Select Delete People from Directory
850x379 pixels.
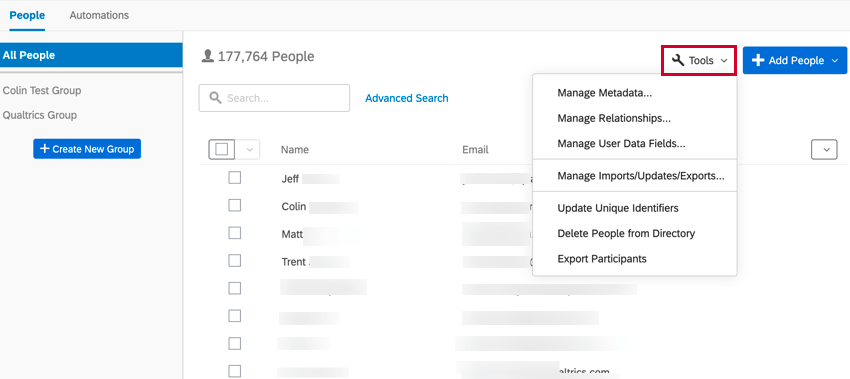(x=626, y=233)
